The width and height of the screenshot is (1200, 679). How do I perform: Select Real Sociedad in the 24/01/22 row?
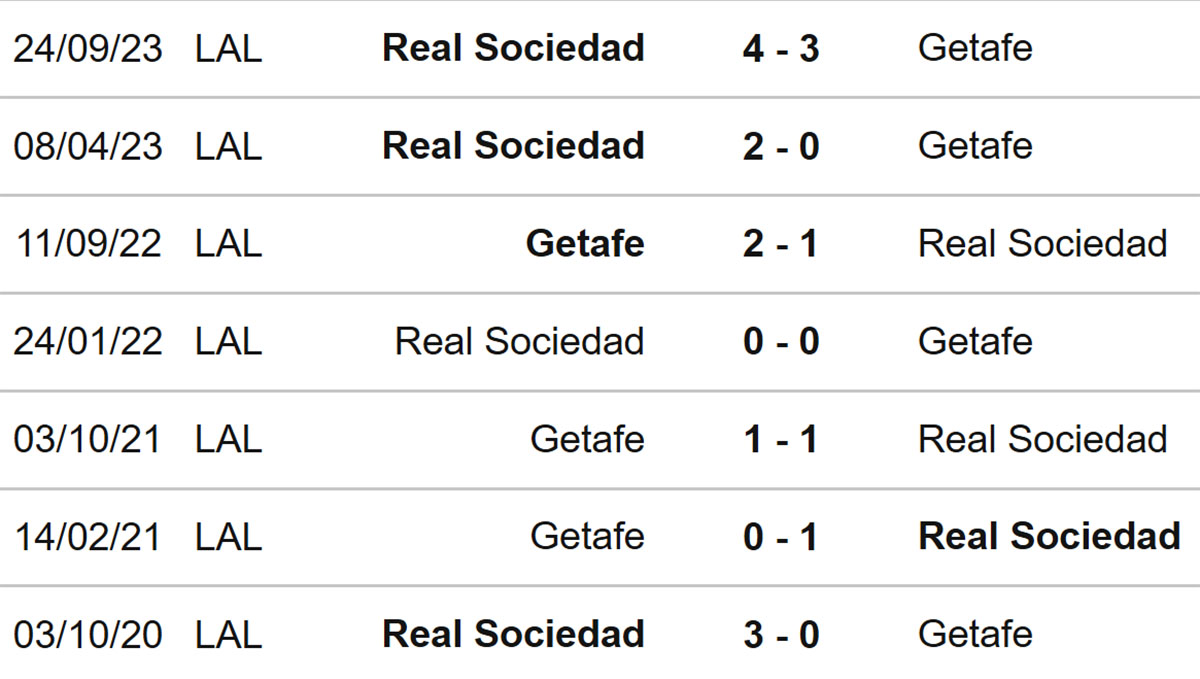[519, 342]
